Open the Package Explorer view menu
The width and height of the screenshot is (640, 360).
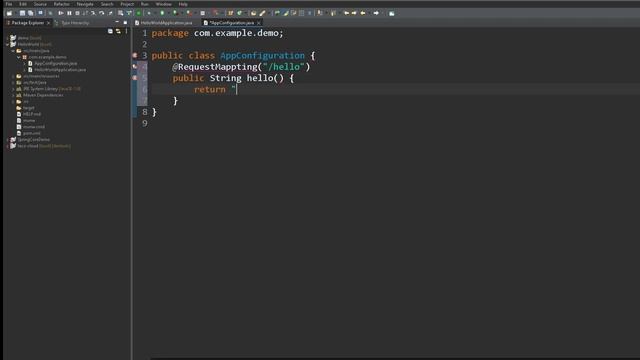(126, 31)
